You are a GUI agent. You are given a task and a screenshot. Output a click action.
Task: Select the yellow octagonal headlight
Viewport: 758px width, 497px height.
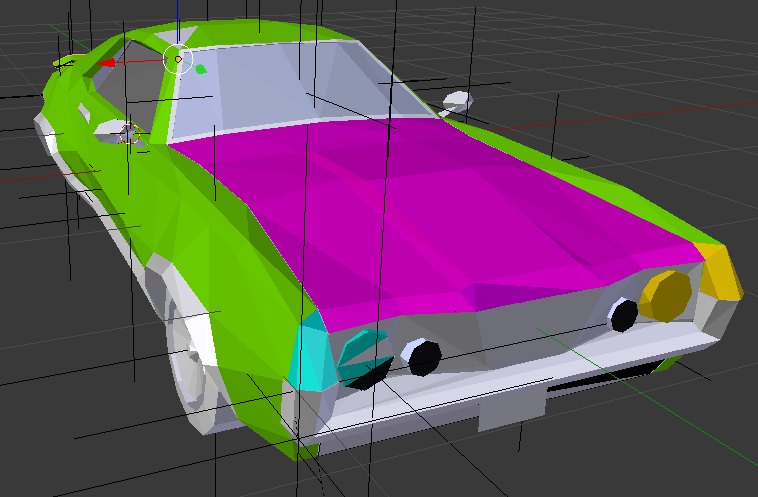pos(666,296)
